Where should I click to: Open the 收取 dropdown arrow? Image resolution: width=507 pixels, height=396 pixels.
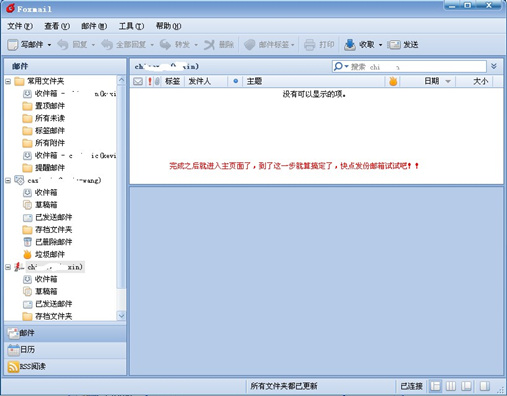point(380,45)
